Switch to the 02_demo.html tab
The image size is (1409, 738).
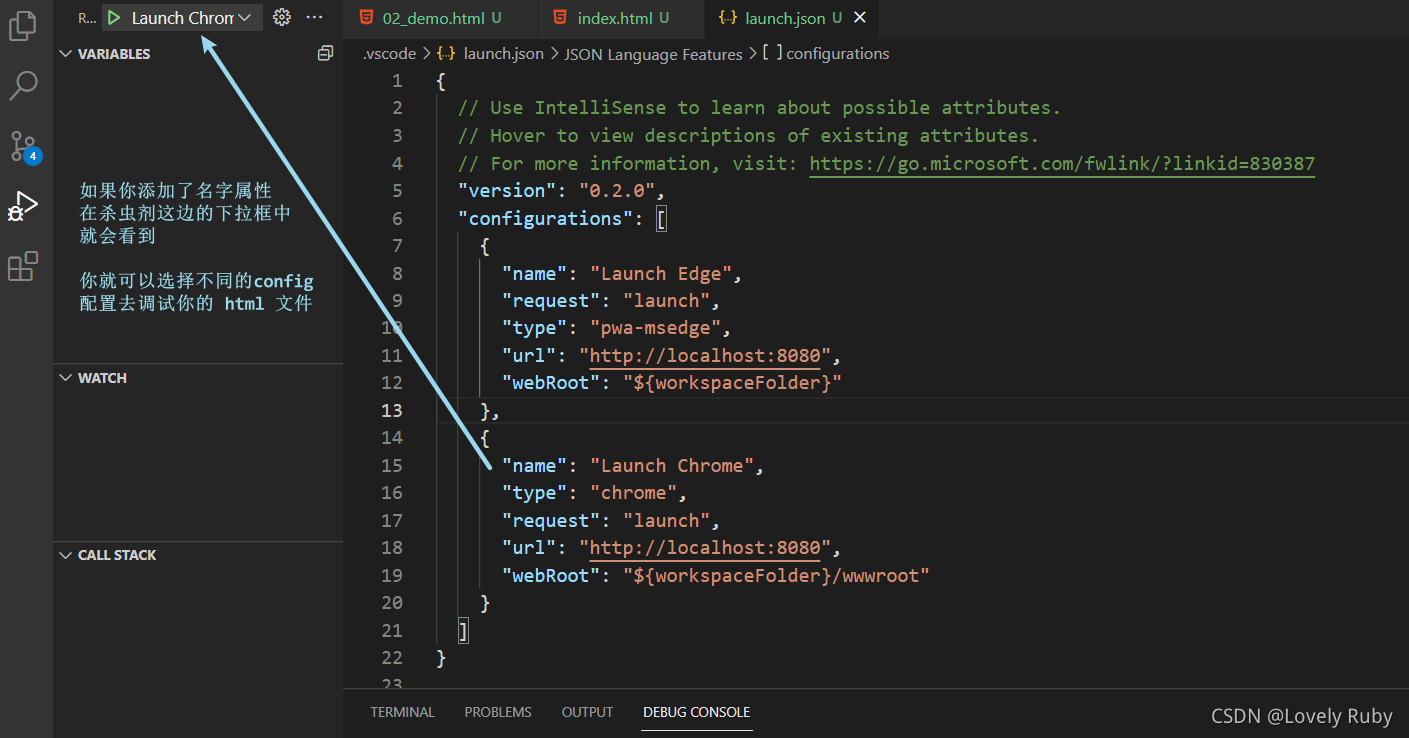[x=442, y=18]
